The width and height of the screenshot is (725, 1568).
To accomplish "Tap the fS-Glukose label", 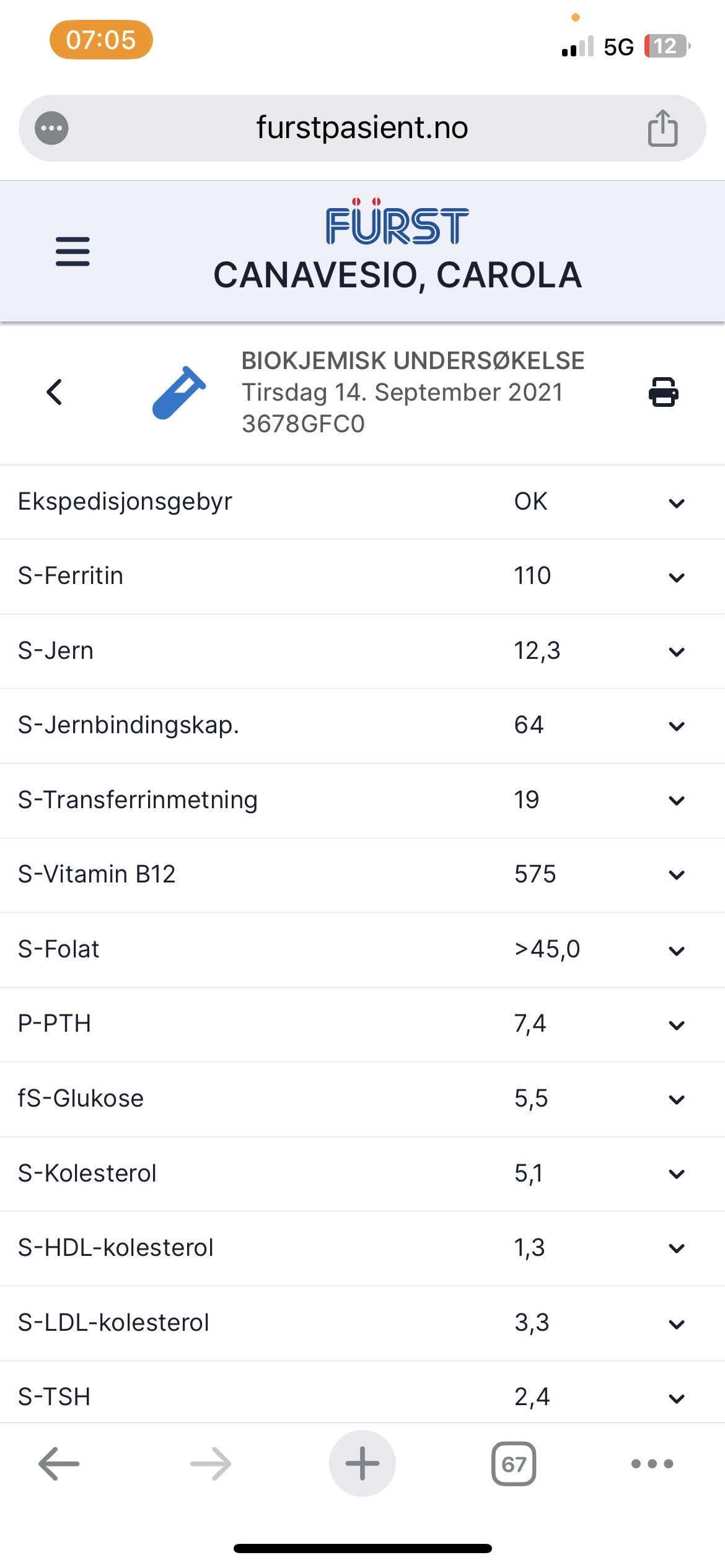I will pos(81,1099).
